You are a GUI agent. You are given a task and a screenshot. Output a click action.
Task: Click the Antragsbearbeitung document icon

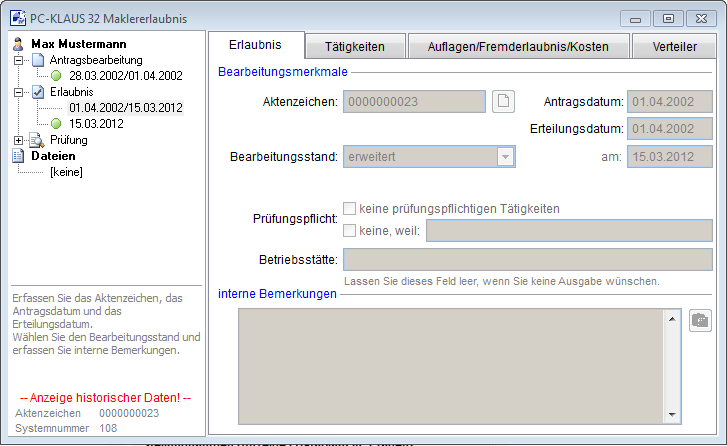click(x=38, y=60)
